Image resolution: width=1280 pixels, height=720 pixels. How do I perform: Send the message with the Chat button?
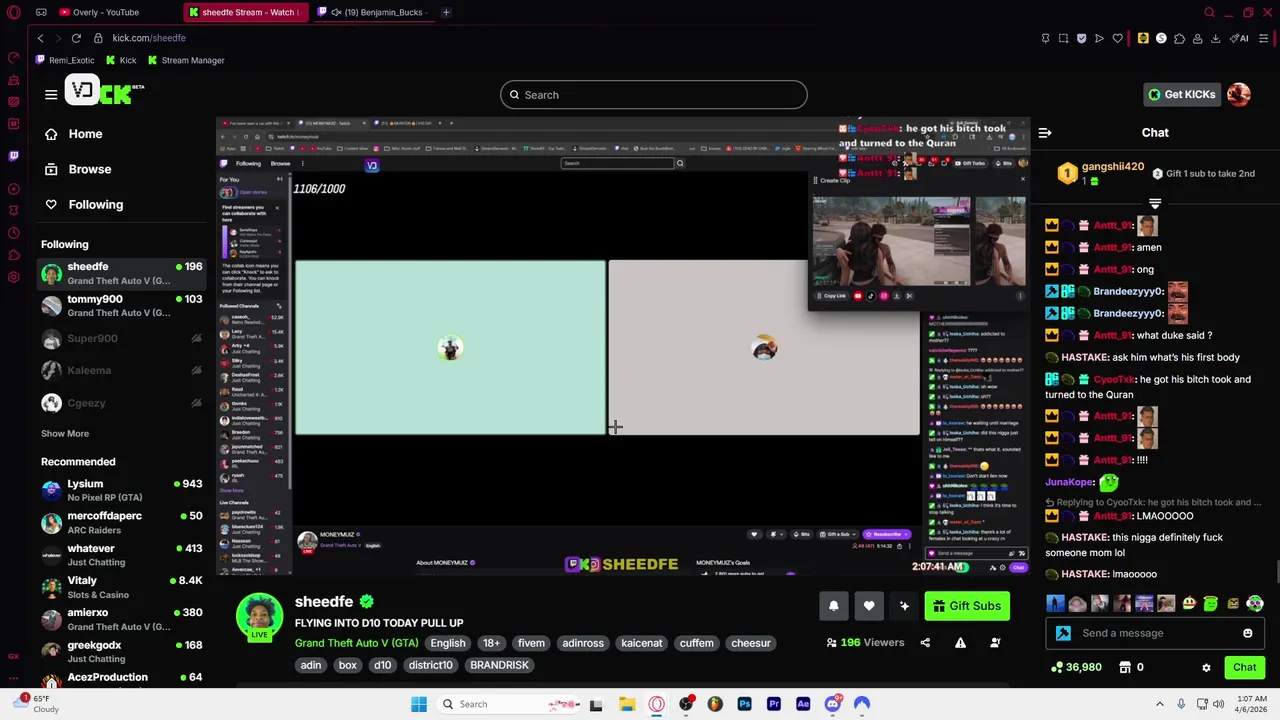coord(1244,667)
